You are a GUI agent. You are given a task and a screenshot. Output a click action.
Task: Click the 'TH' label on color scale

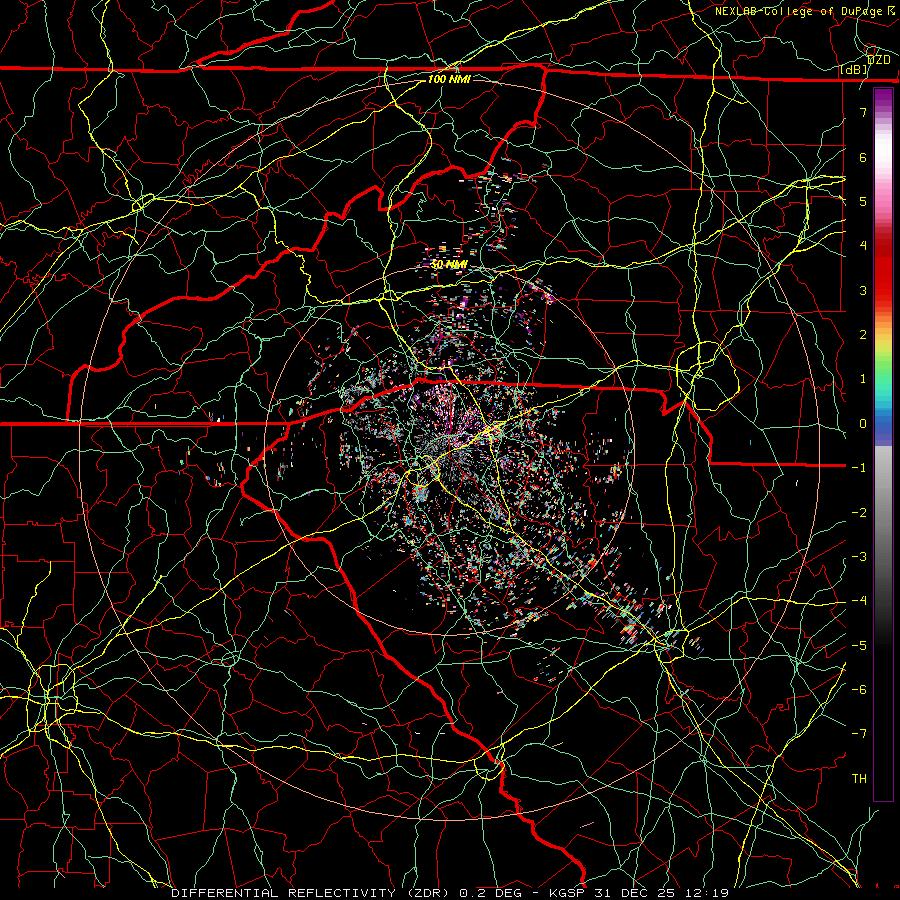pos(859,778)
